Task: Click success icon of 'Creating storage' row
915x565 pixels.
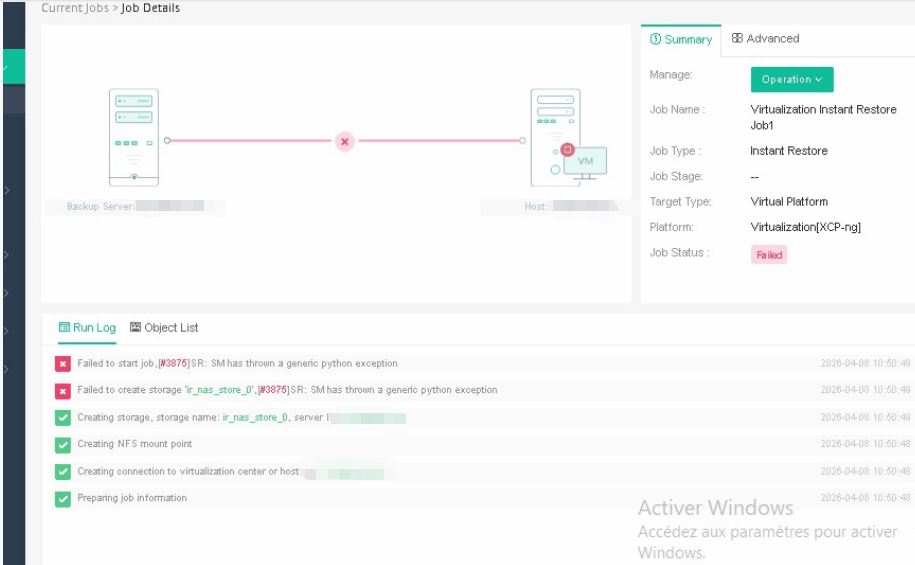Action: 62,418
